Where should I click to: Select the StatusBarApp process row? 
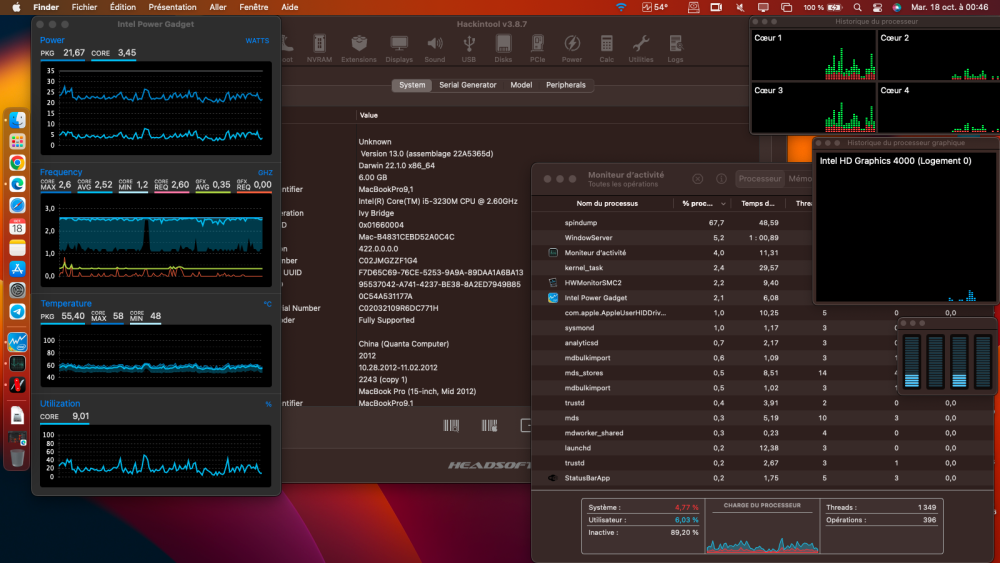point(762,478)
